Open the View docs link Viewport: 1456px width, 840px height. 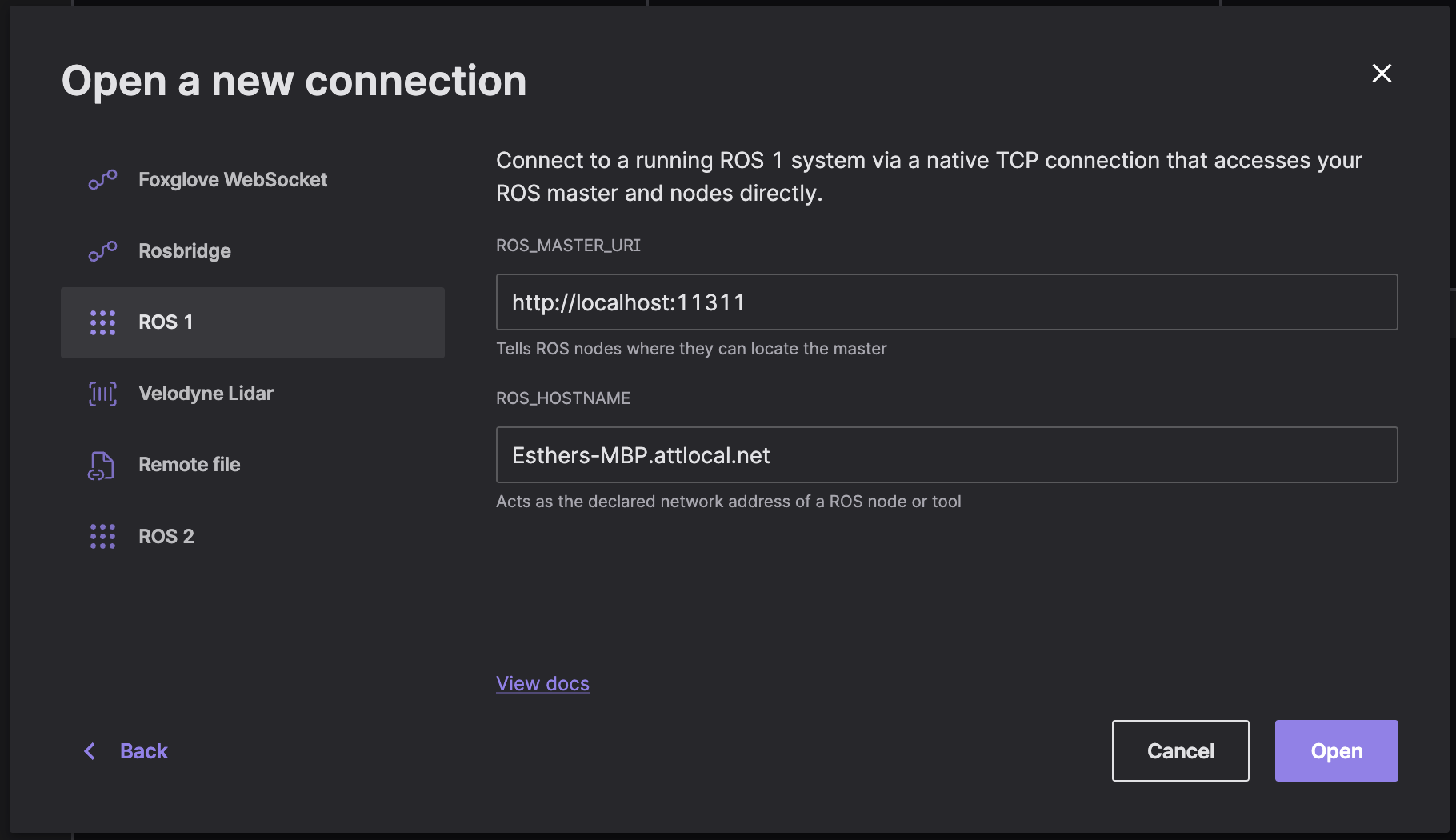(542, 684)
